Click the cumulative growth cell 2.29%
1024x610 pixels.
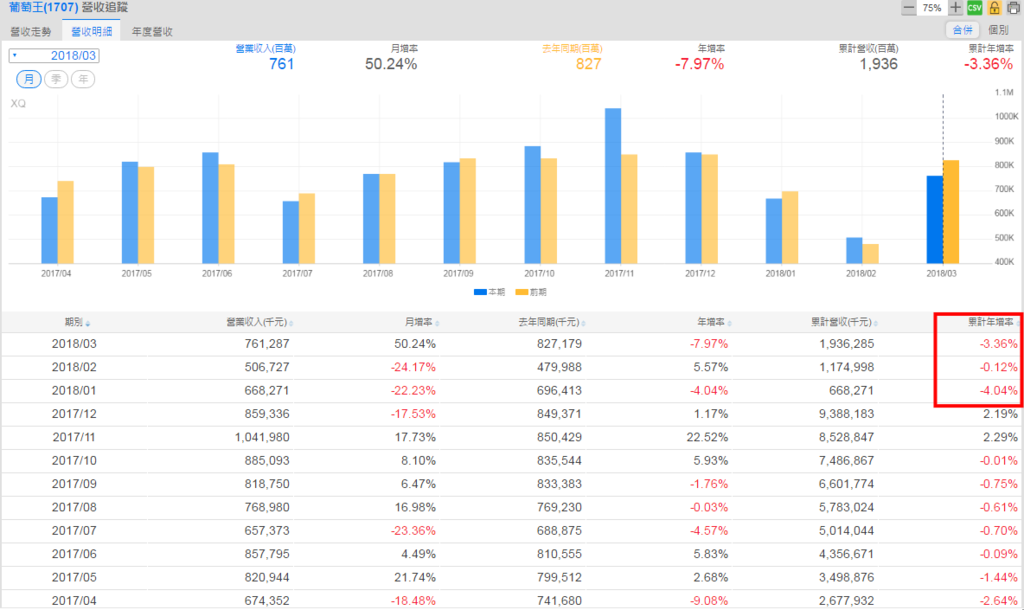point(1000,438)
